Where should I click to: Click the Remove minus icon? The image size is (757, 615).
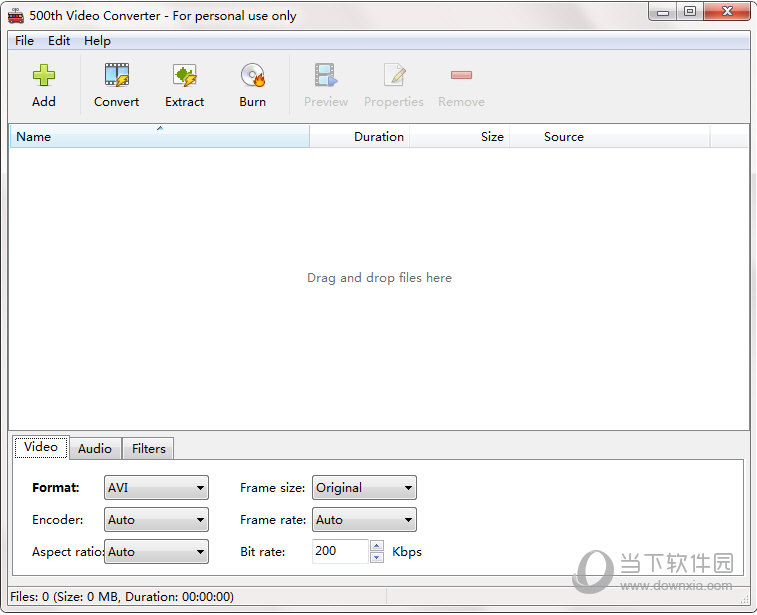tap(462, 75)
